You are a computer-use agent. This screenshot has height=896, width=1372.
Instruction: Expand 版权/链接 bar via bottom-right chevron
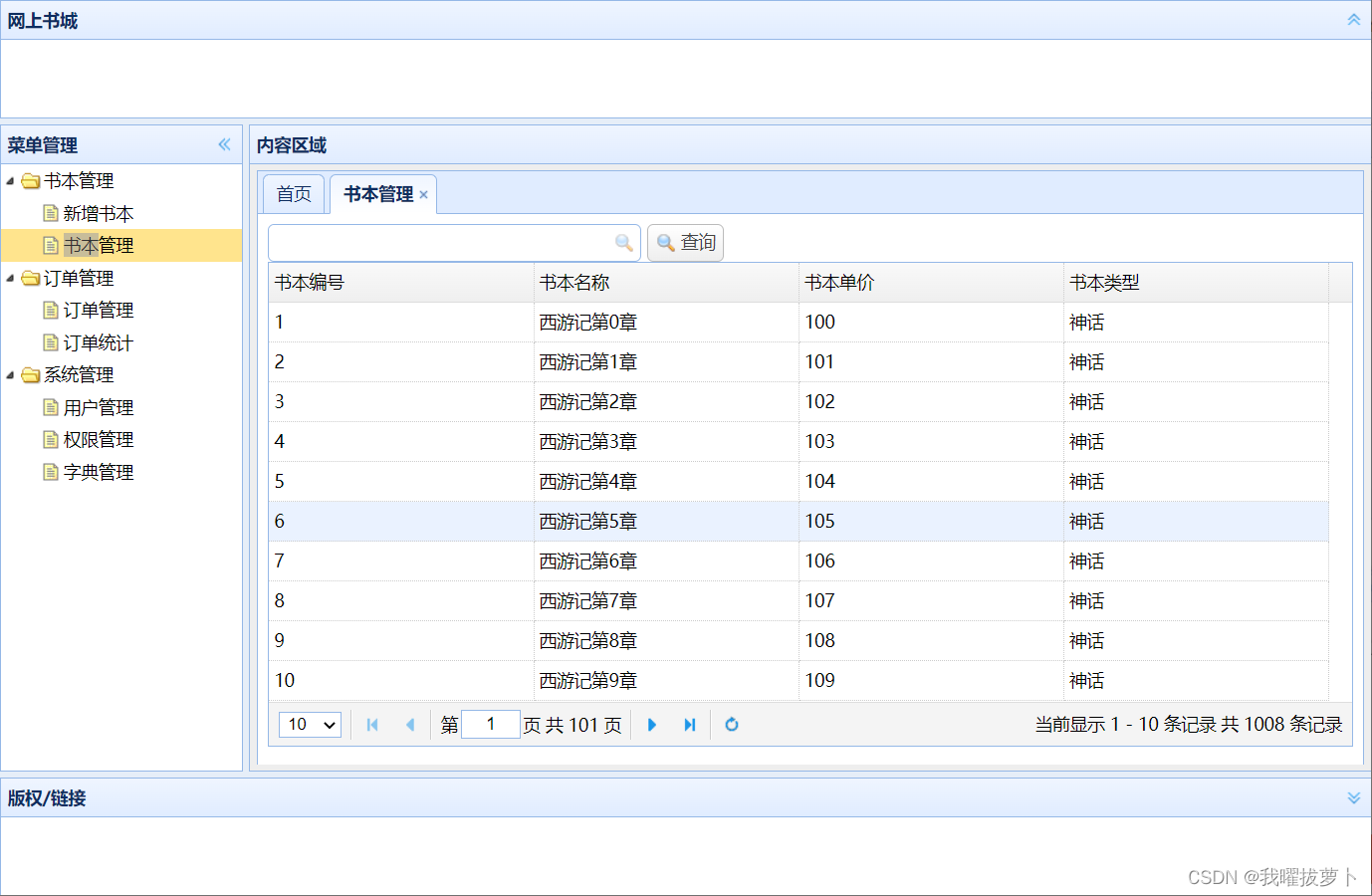tap(1353, 797)
